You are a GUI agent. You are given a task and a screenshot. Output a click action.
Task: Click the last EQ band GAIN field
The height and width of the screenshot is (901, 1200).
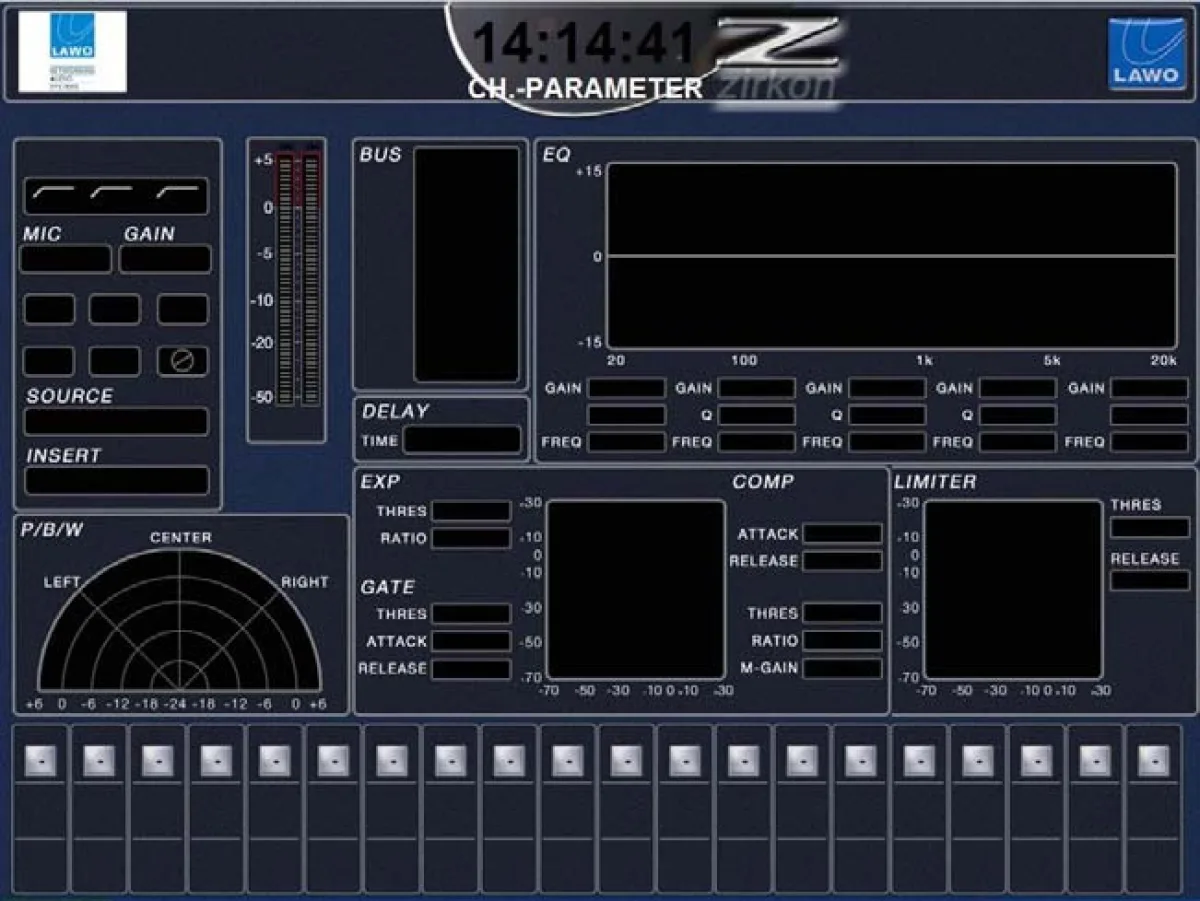[x=1149, y=388]
